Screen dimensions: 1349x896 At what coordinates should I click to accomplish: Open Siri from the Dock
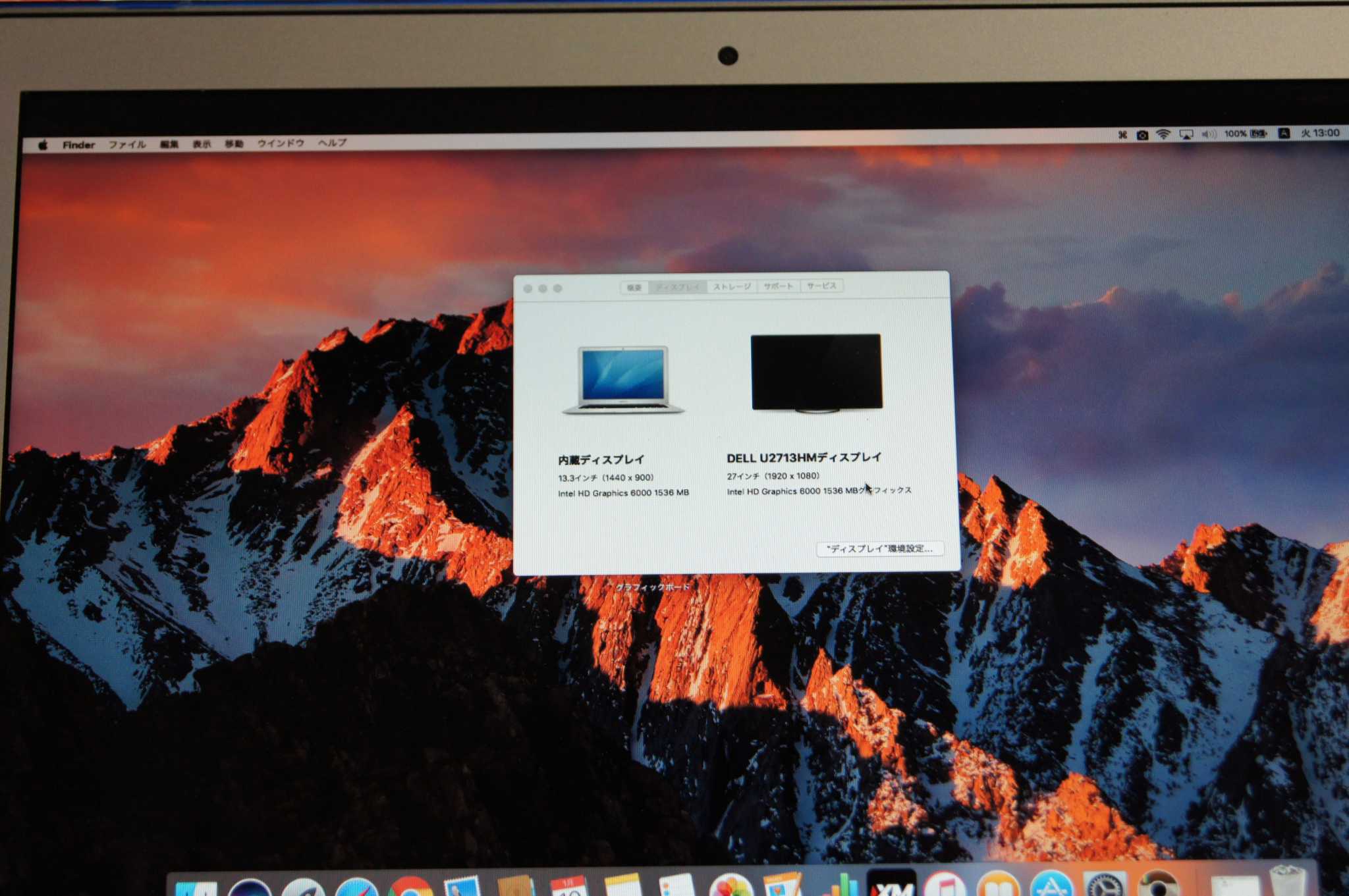click(x=250, y=888)
